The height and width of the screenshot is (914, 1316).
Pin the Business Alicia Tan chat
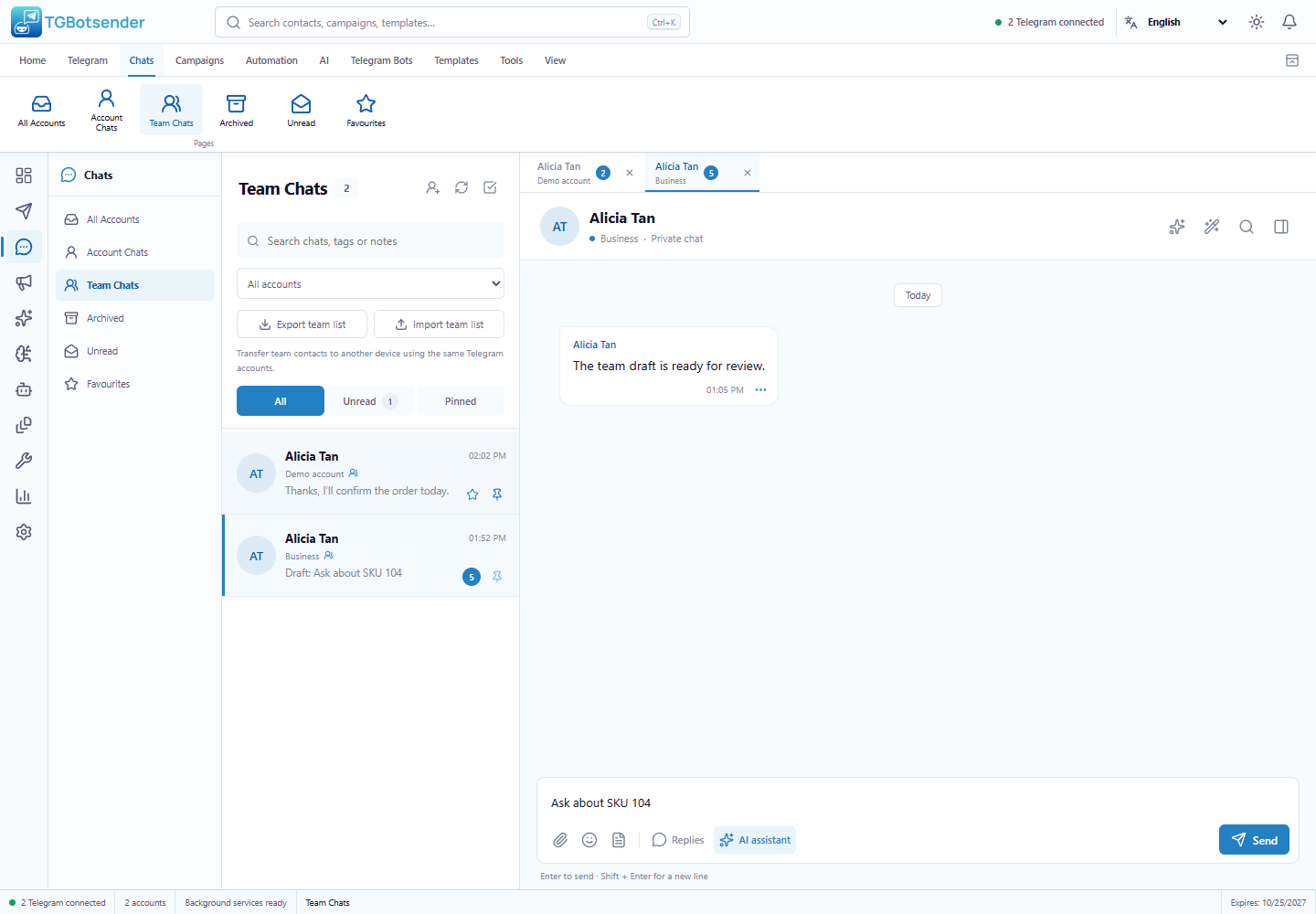[x=497, y=577]
